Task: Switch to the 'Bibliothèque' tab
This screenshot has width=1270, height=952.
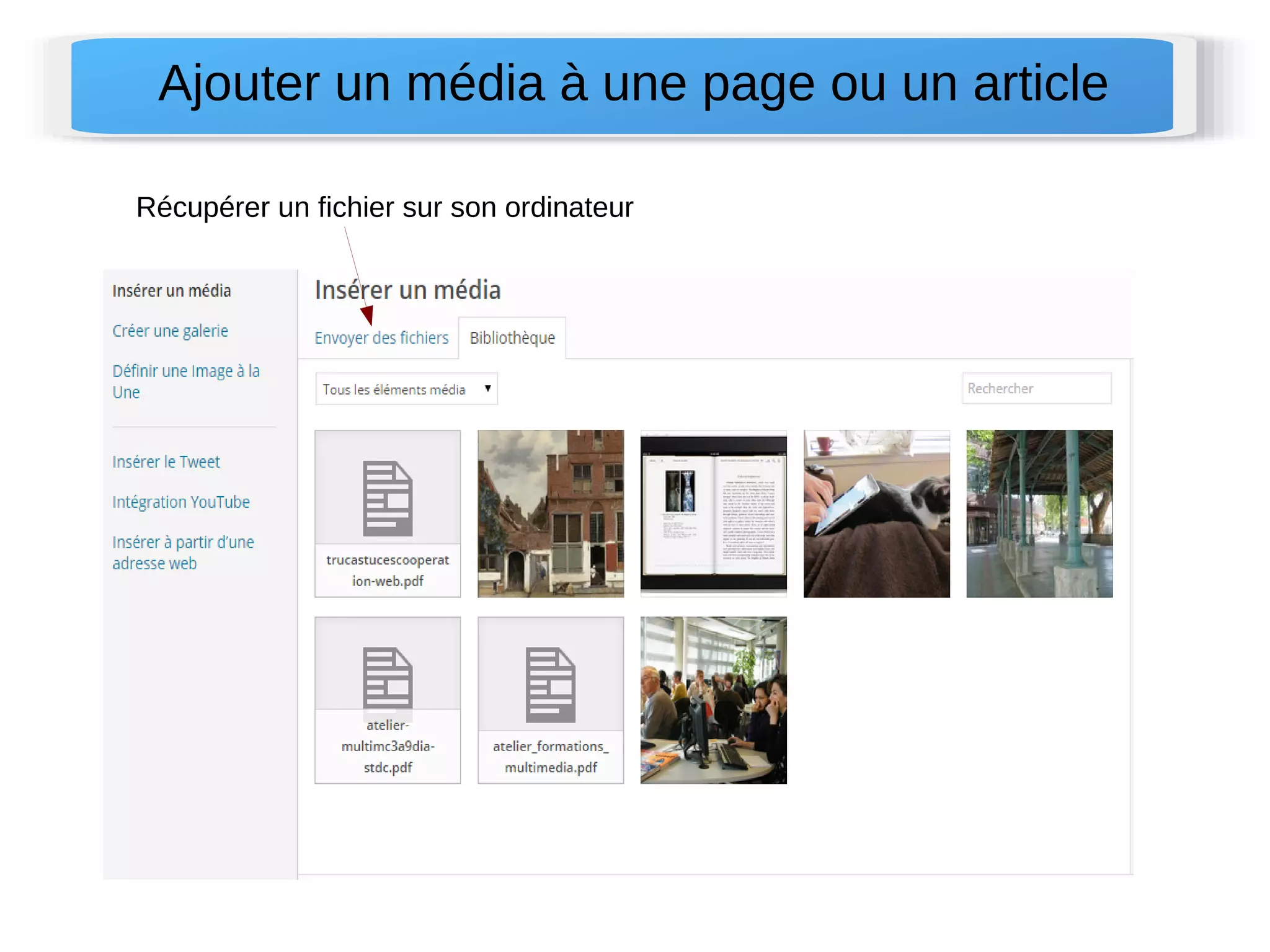Action: tap(512, 338)
